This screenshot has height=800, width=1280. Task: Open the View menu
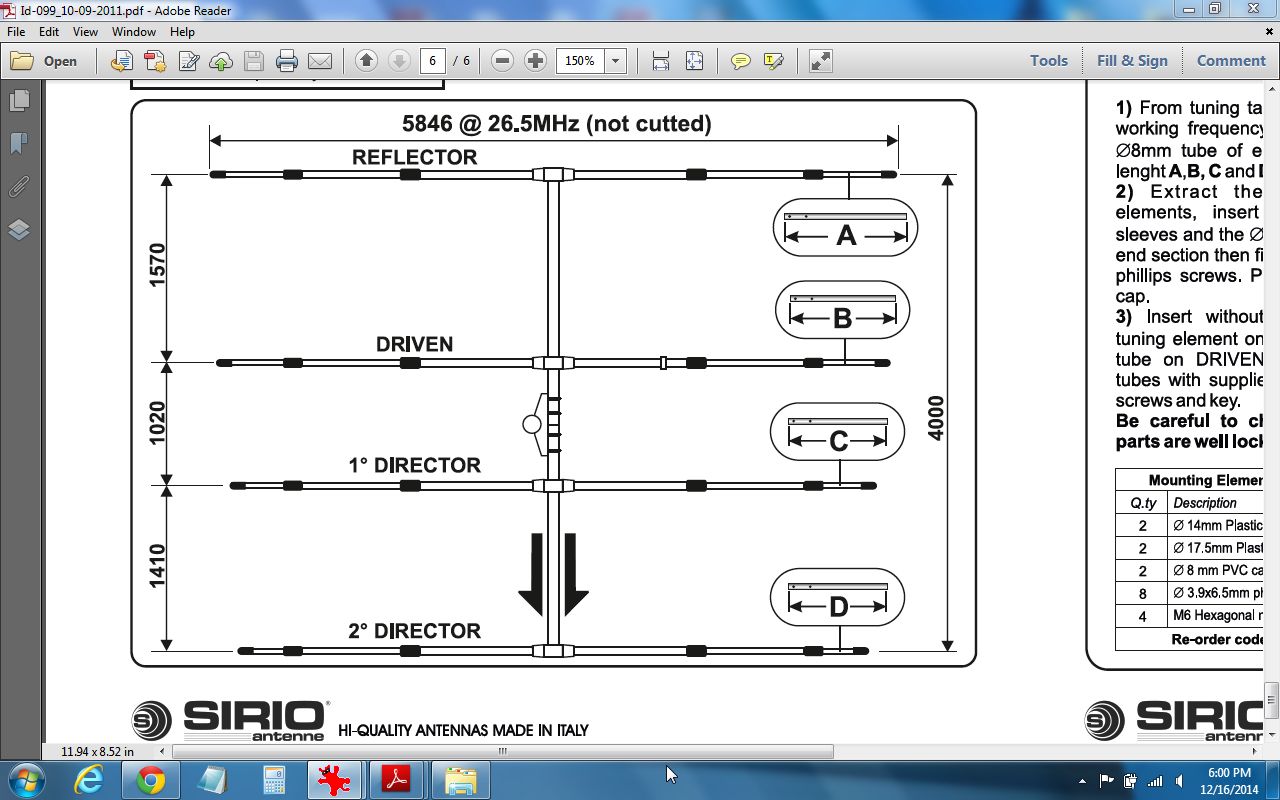(x=85, y=31)
